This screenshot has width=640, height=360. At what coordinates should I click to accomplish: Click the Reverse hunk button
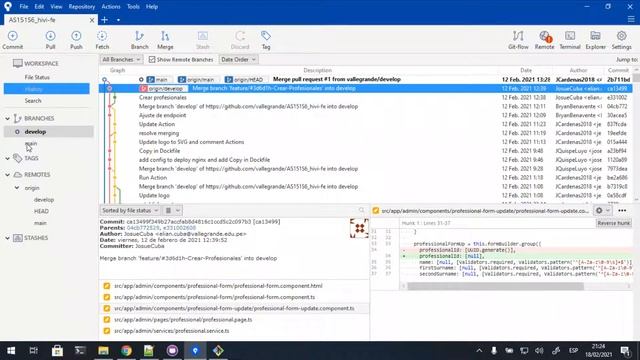614,223
